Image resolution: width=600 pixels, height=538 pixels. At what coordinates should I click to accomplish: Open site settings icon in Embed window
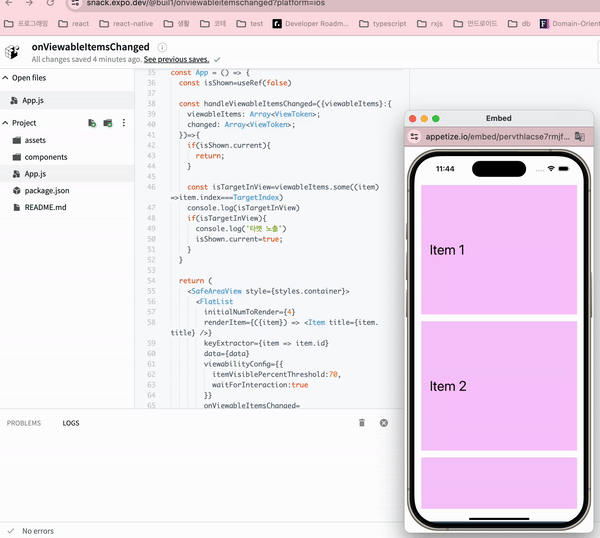pyautogui.click(x=415, y=136)
